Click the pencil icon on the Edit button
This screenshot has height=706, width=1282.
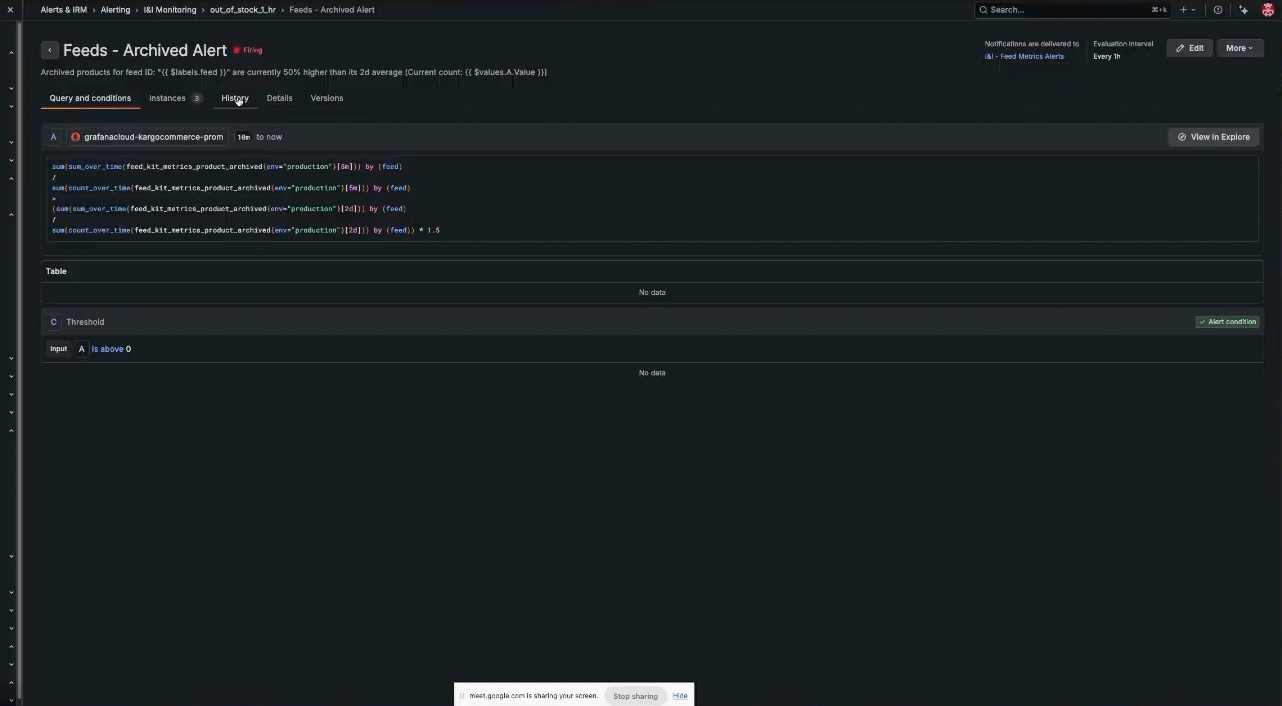click(1180, 47)
